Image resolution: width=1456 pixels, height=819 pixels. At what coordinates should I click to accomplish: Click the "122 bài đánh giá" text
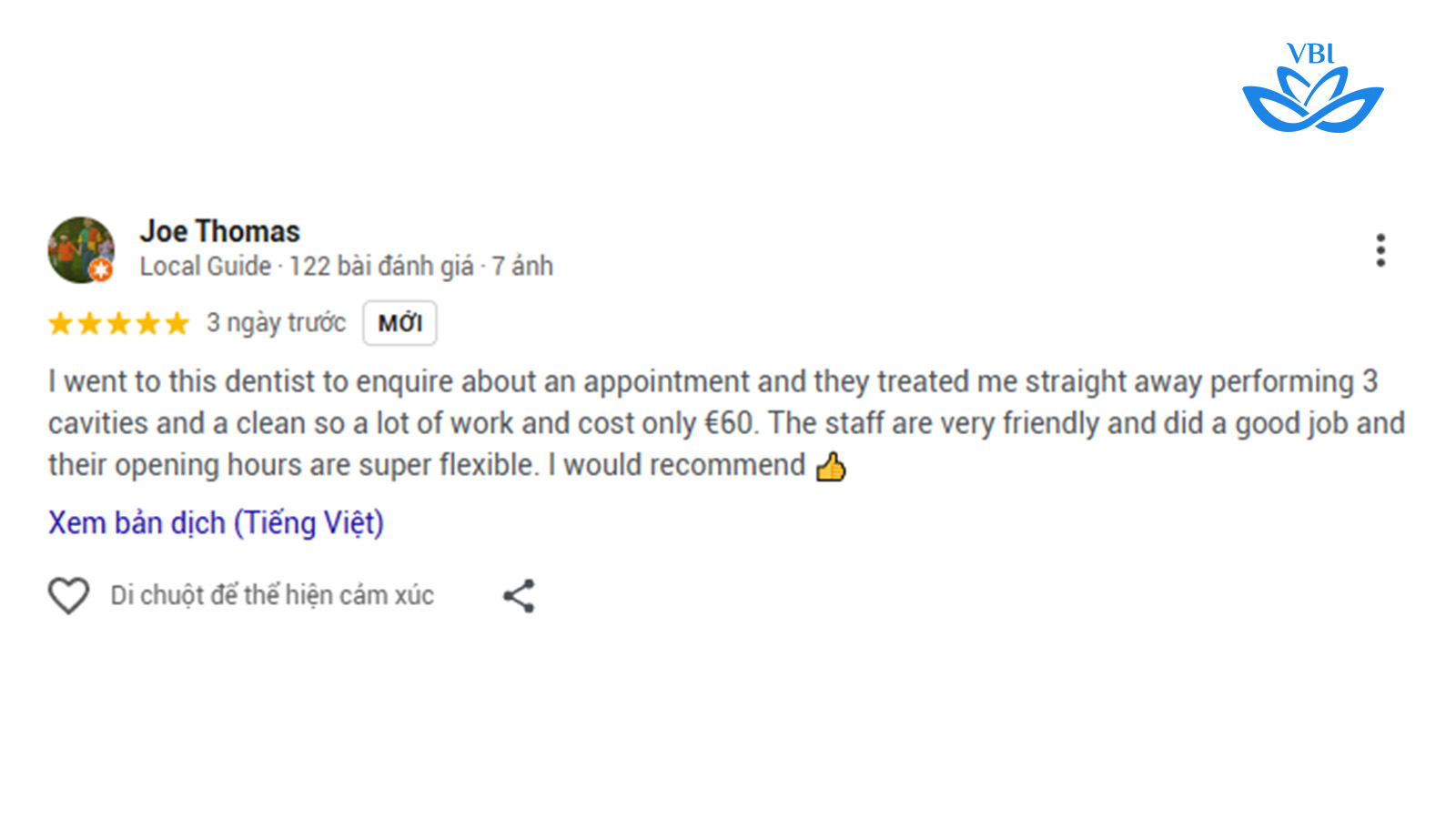click(x=381, y=267)
